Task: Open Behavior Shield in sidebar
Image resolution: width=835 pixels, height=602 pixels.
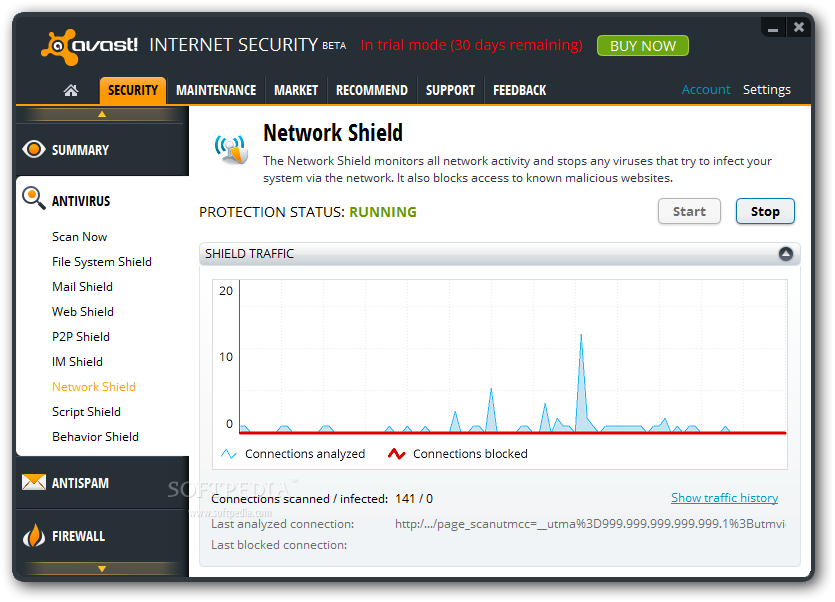Action: pos(95,437)
